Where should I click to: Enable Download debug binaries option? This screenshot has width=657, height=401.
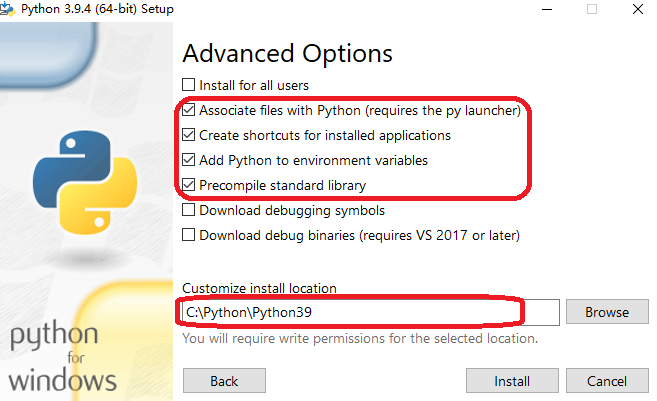click(189, 236)
